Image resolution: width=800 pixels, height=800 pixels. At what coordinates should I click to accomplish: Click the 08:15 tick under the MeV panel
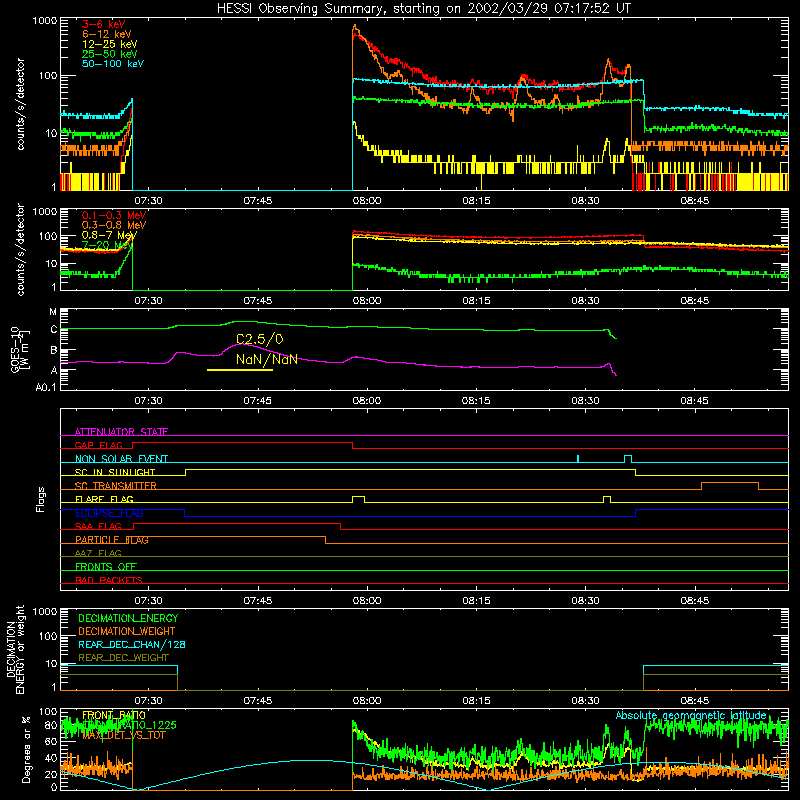click(x=476, y=301)
